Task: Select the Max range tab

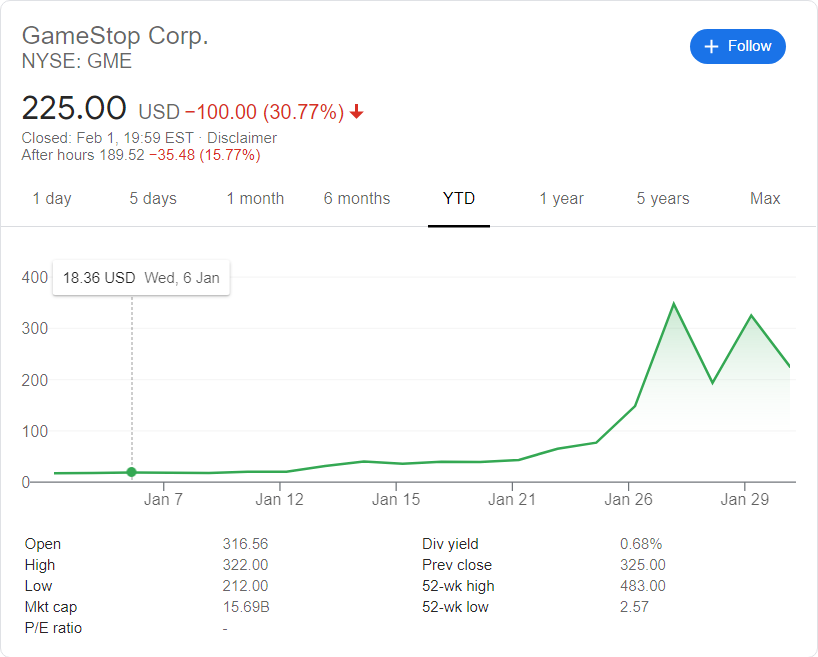Action: point(765,198)
